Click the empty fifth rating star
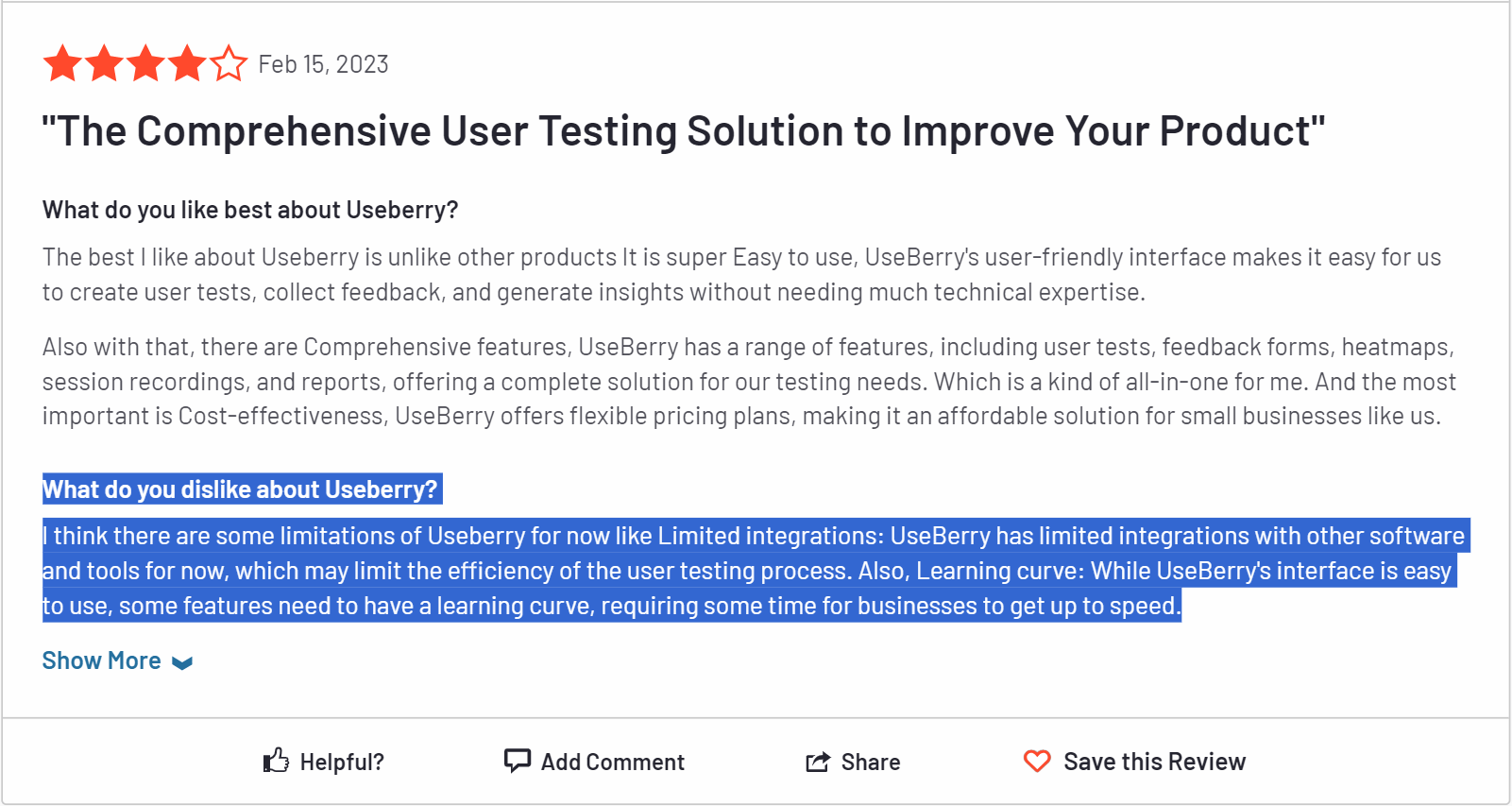 pyautogui.click(x=228, y=62)
